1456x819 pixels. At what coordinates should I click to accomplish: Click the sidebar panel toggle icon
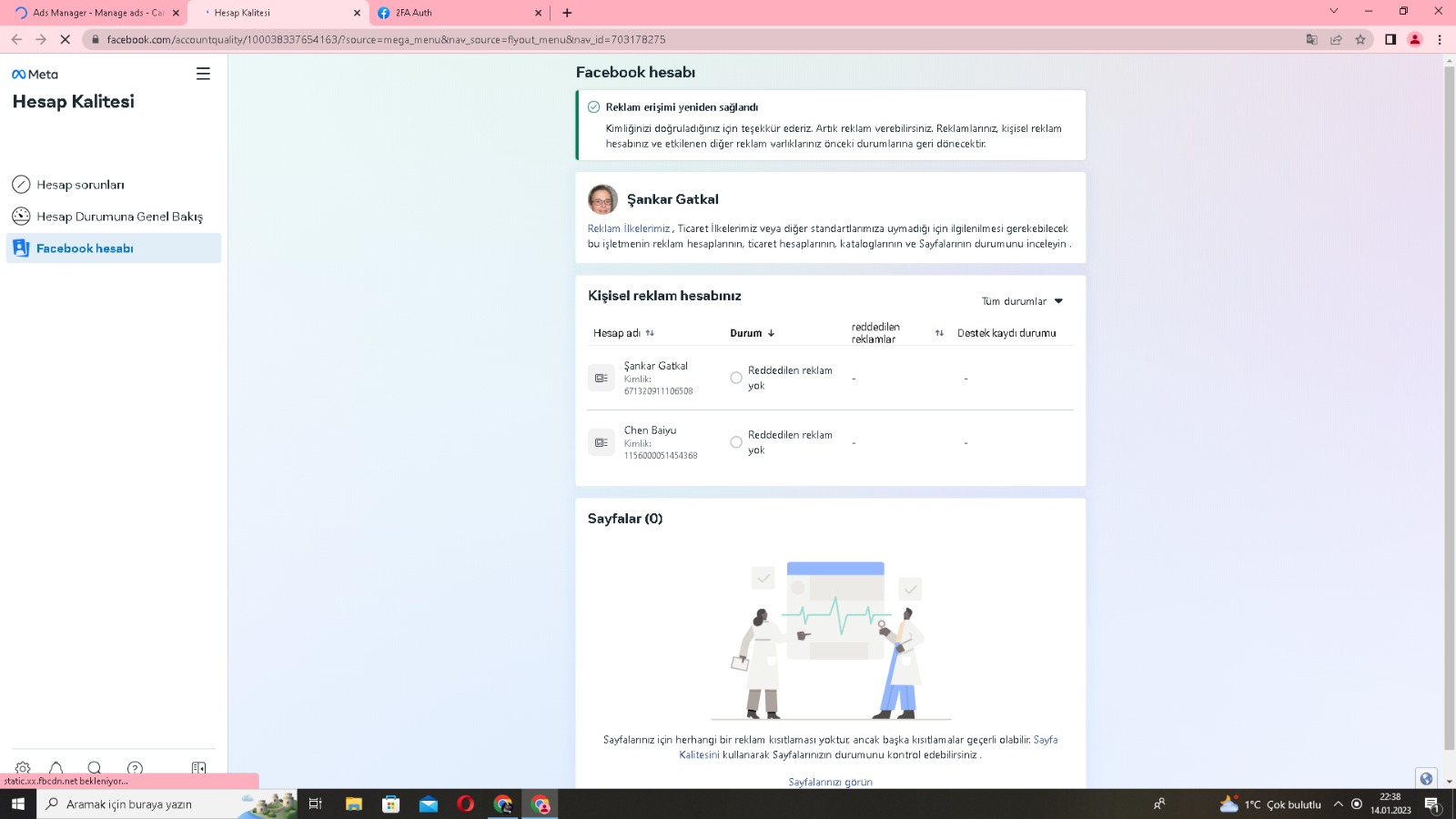tap(198, 768)
